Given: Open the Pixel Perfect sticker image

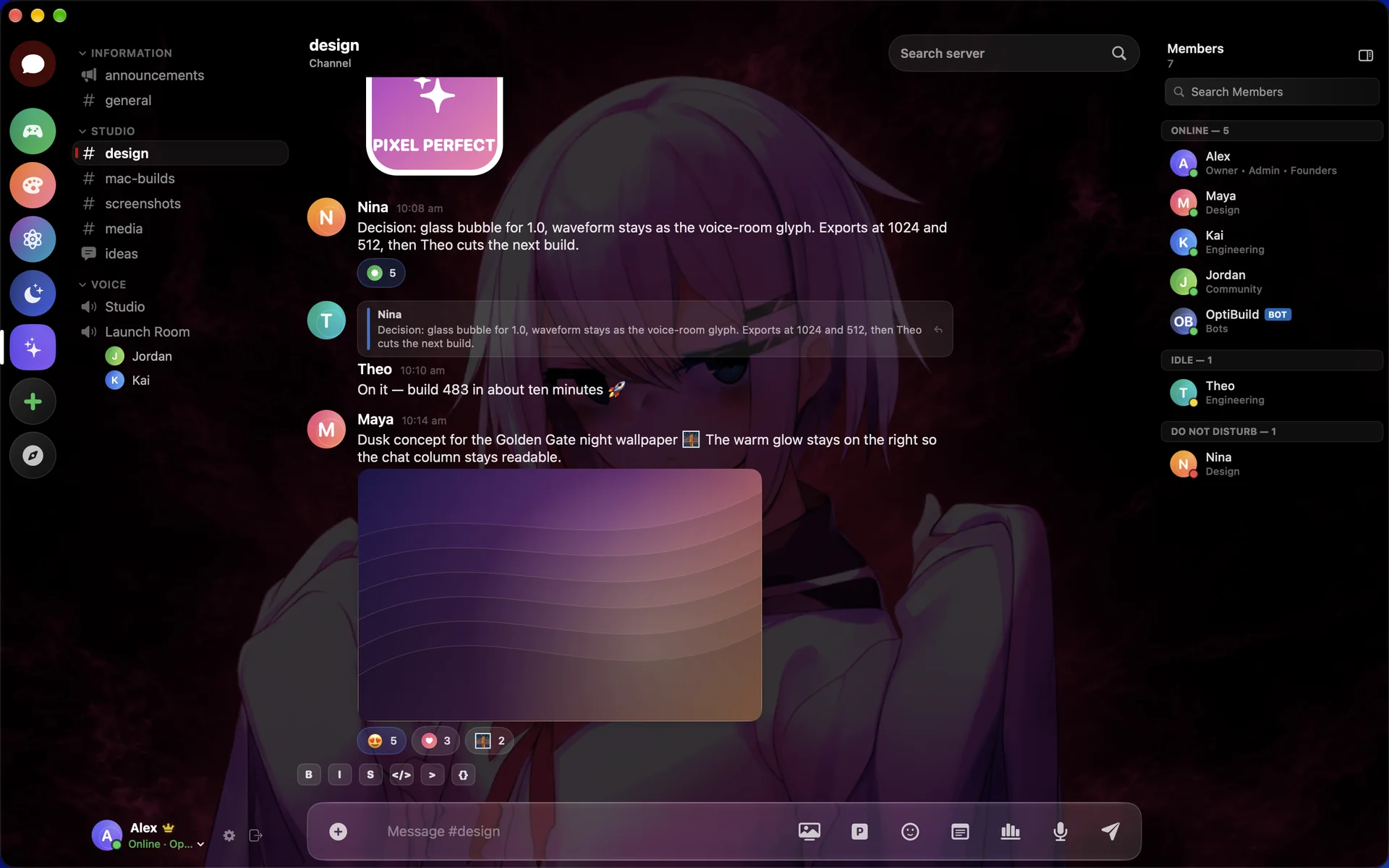Looking at the screenshot, I should click(434, 126).
